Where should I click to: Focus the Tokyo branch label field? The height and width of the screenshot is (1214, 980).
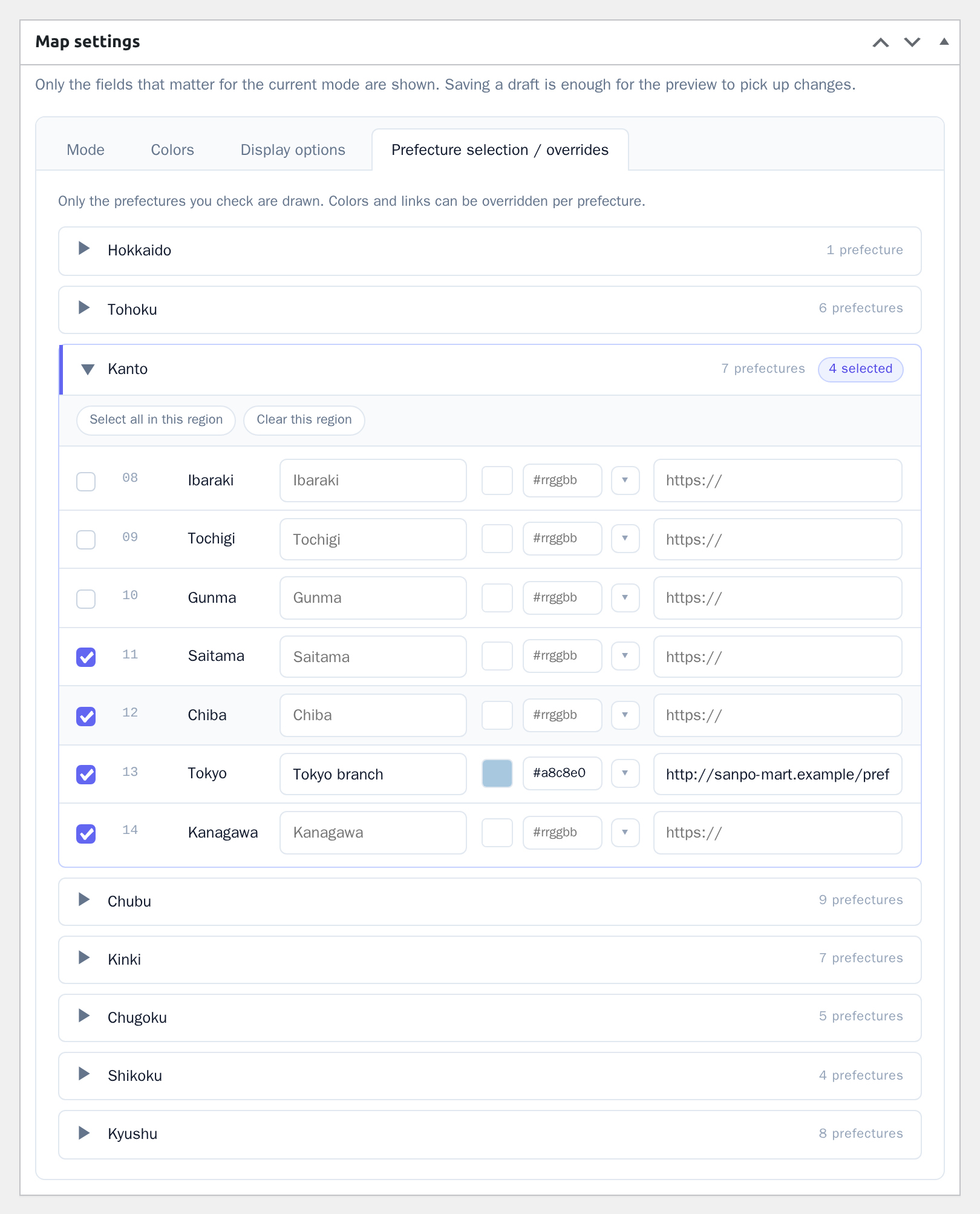[373, 774]
